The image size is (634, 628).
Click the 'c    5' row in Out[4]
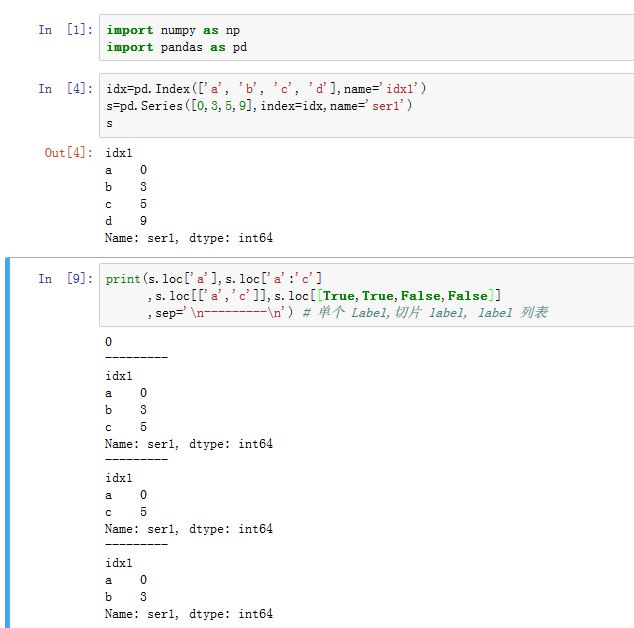[126, 204]
